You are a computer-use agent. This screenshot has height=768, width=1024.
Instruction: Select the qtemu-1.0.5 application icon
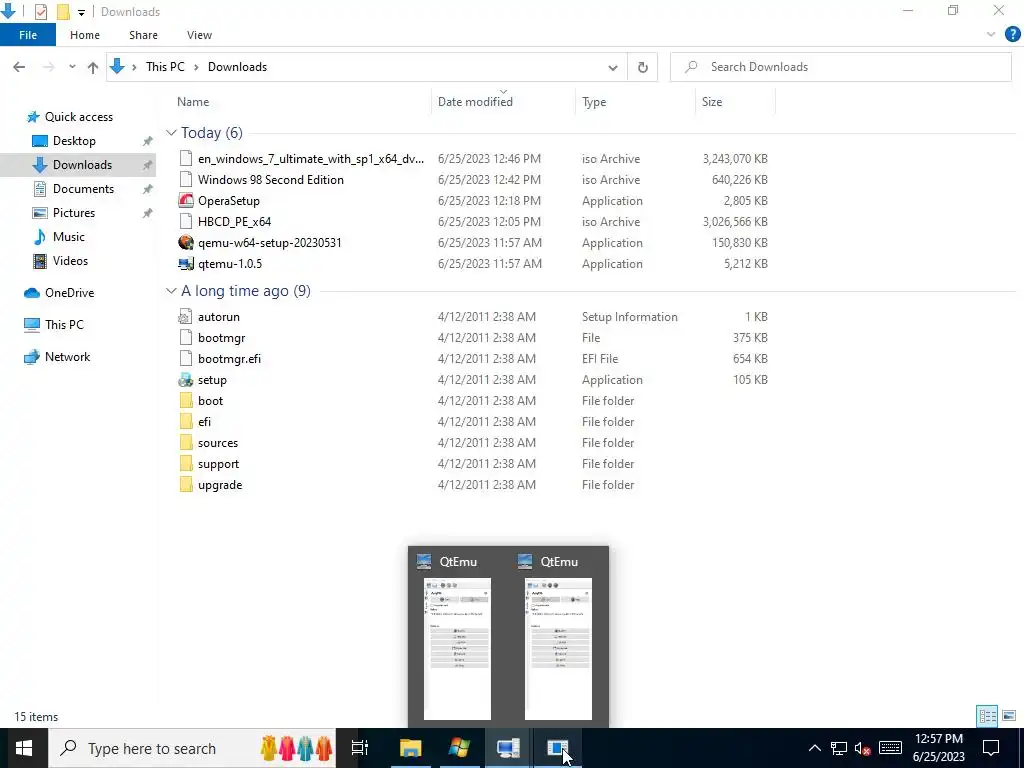(x=186, y=264)
